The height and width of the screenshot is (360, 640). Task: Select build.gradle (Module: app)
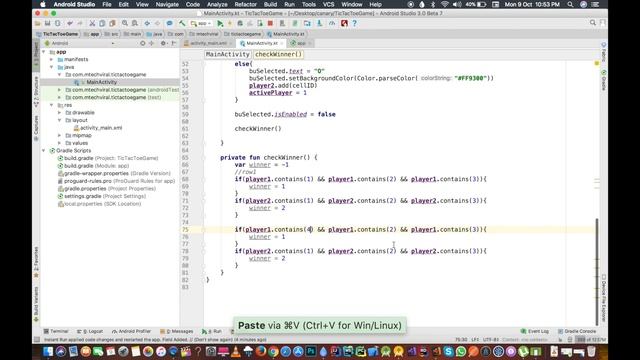click(96, 166)
